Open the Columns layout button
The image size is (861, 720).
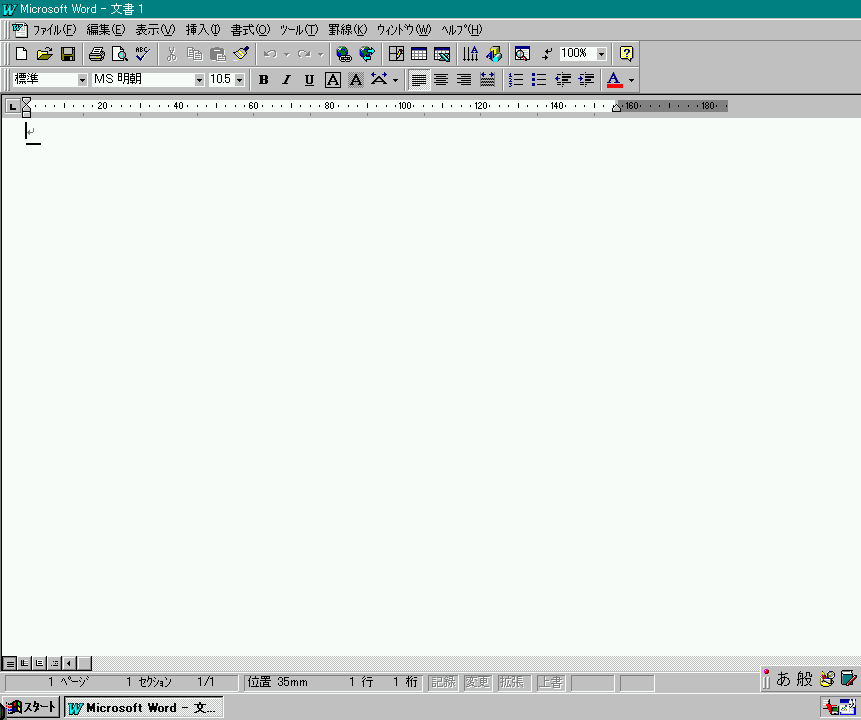471,54
